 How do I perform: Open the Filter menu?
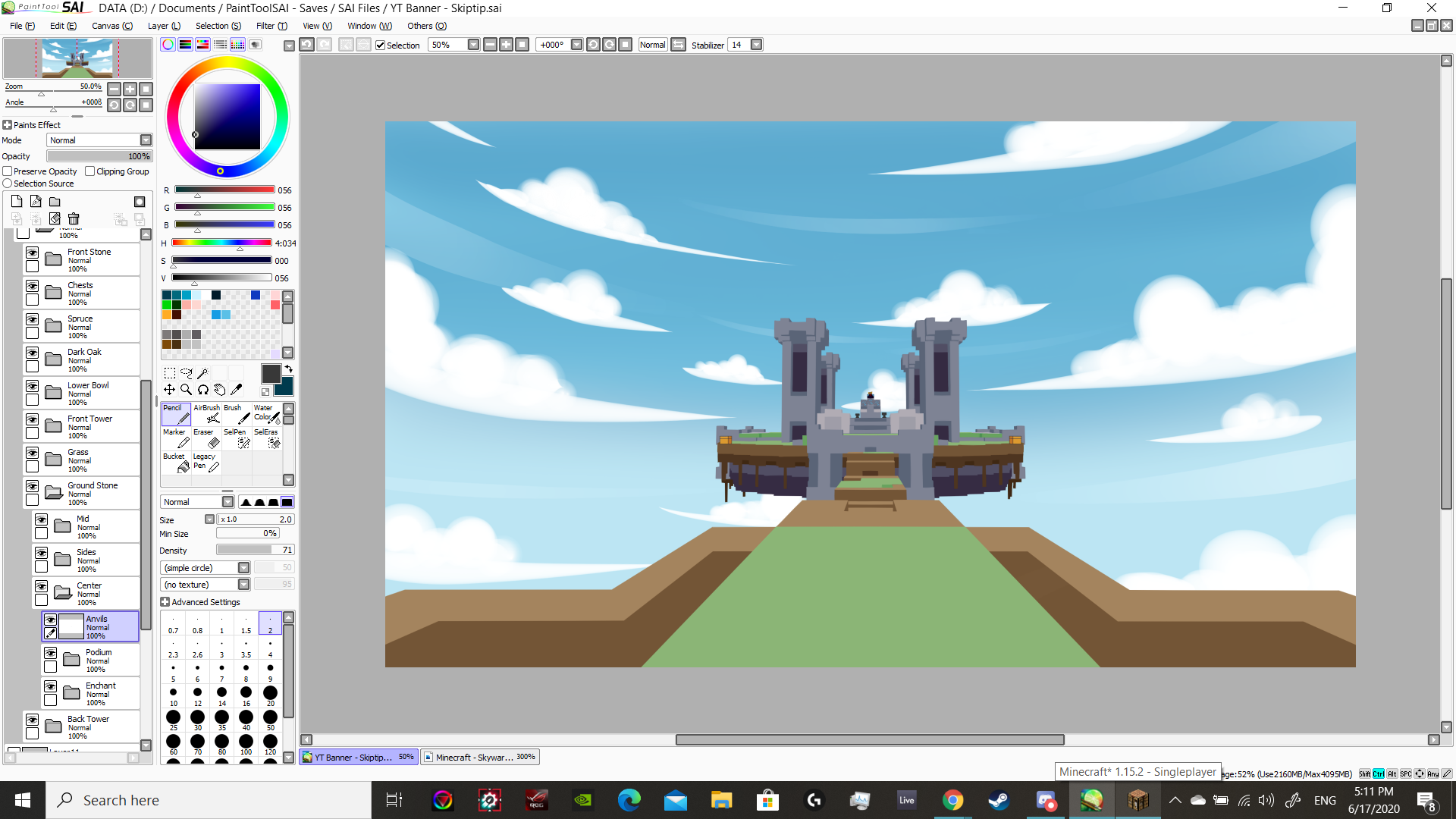(271, 26)
